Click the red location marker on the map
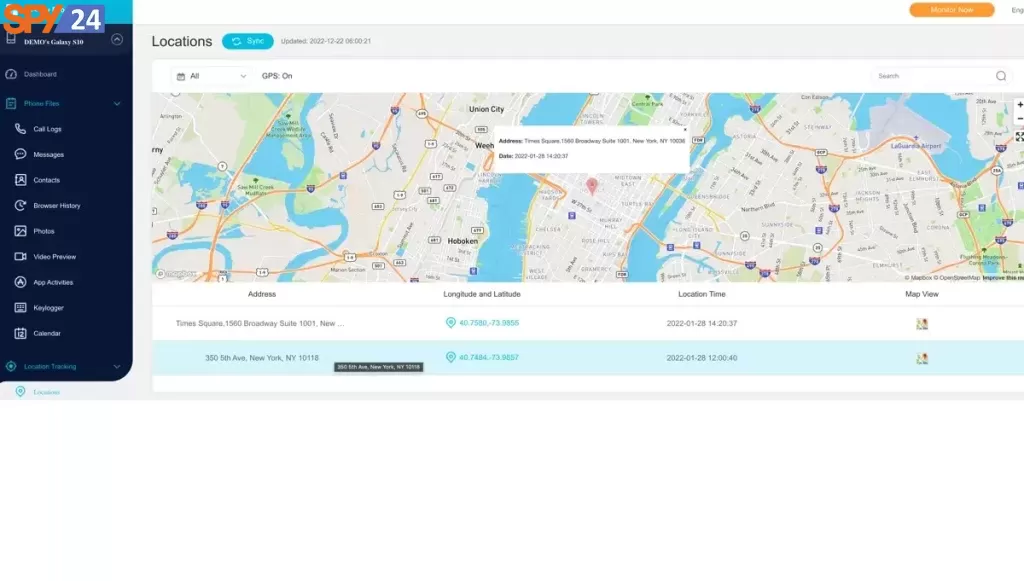Viewport: 1024px width, 581px height. (x=592, y=186)
